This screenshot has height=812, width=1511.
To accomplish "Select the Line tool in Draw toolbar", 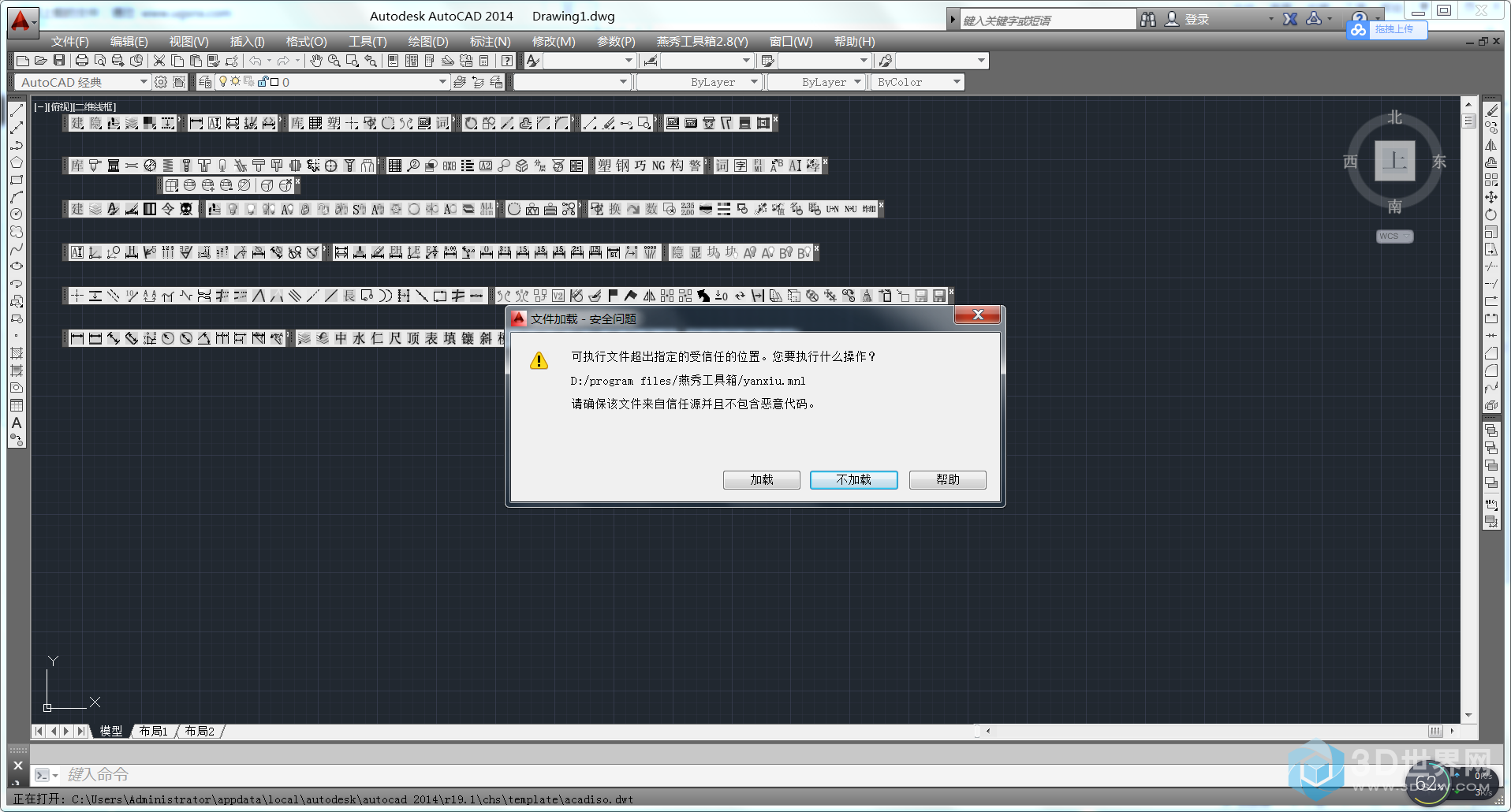I will click(17, 110).
